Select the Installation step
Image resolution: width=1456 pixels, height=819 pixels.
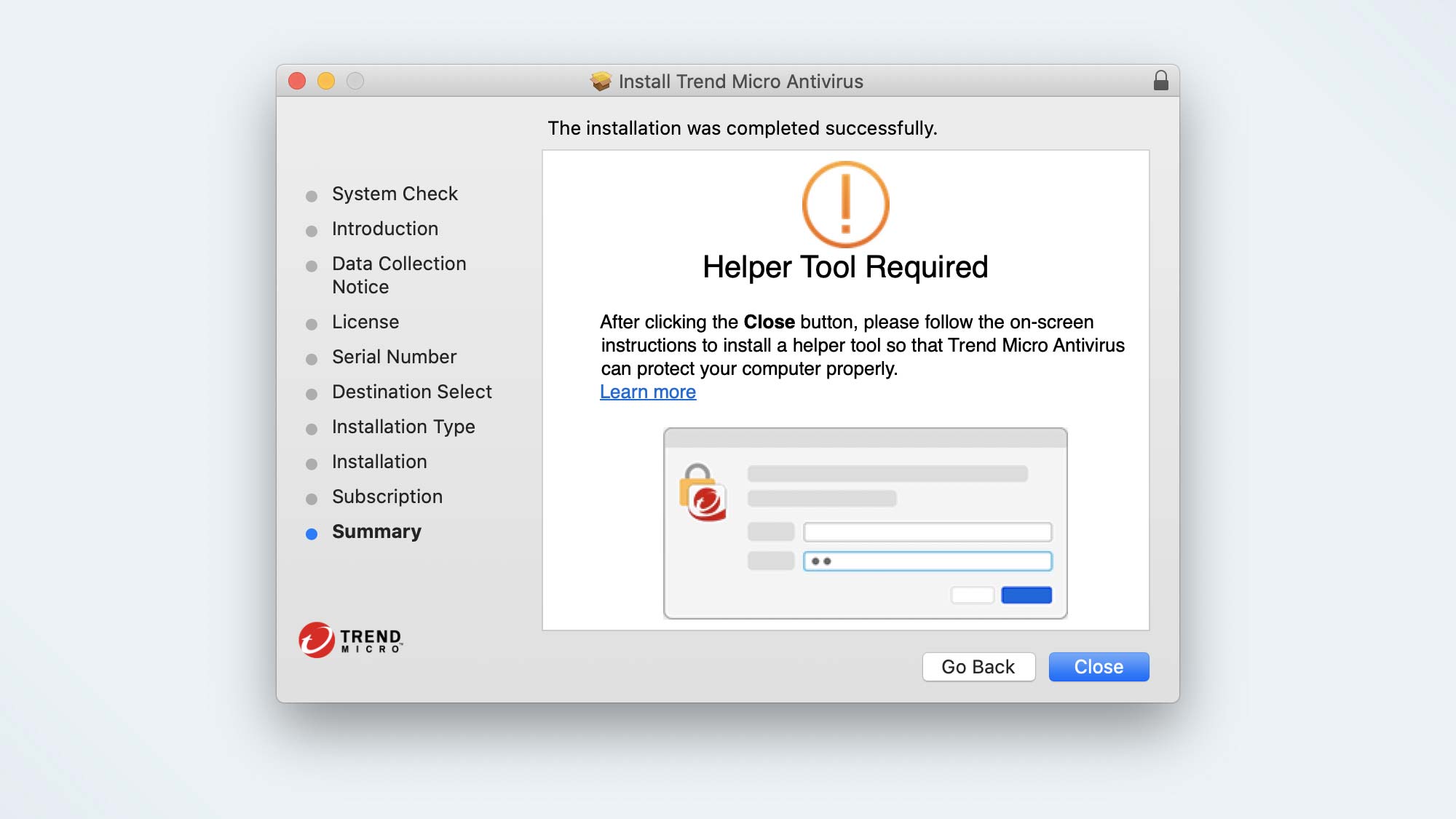pyautogui.click(x=379, y=462)
